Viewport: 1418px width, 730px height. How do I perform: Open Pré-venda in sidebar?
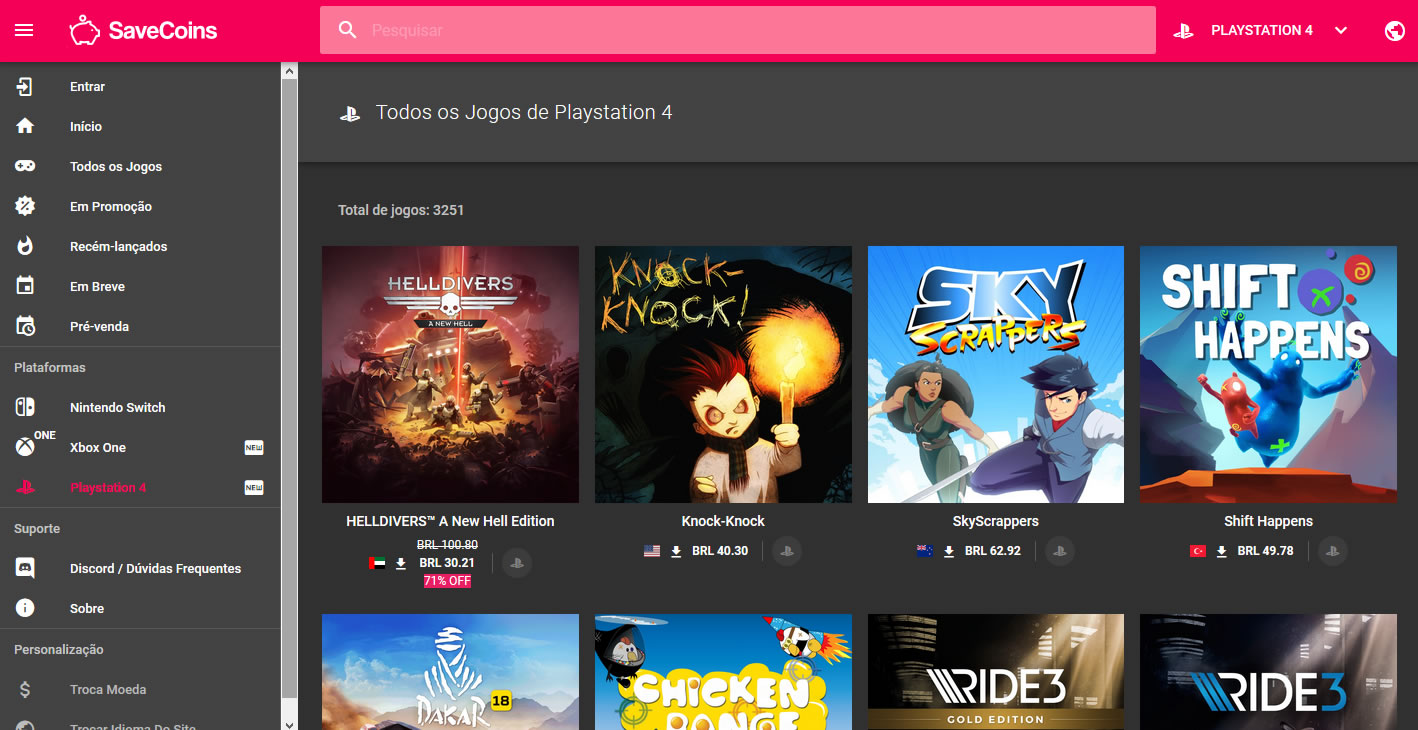(x=140, y=326)
